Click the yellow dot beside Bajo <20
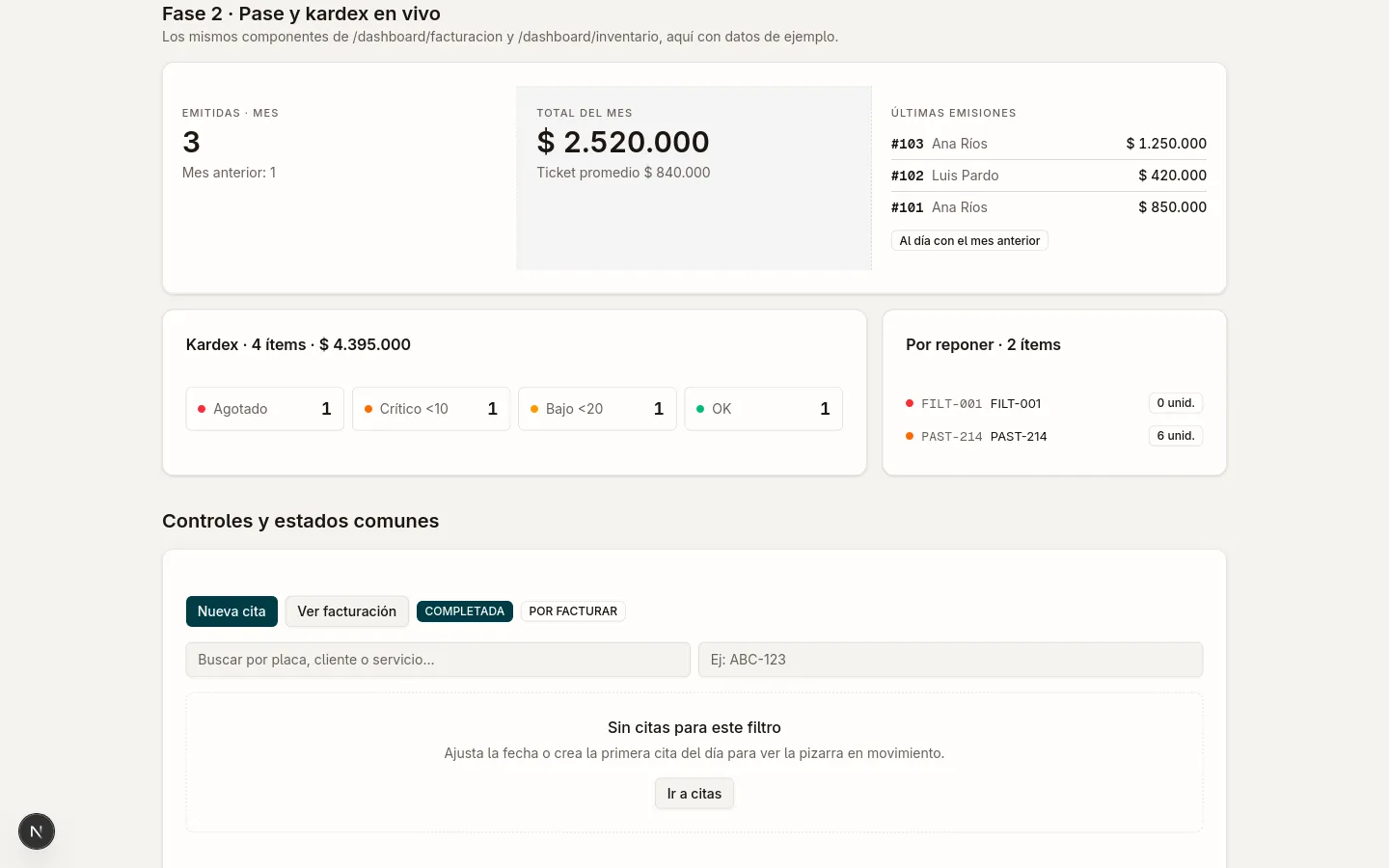 [534, 409]
